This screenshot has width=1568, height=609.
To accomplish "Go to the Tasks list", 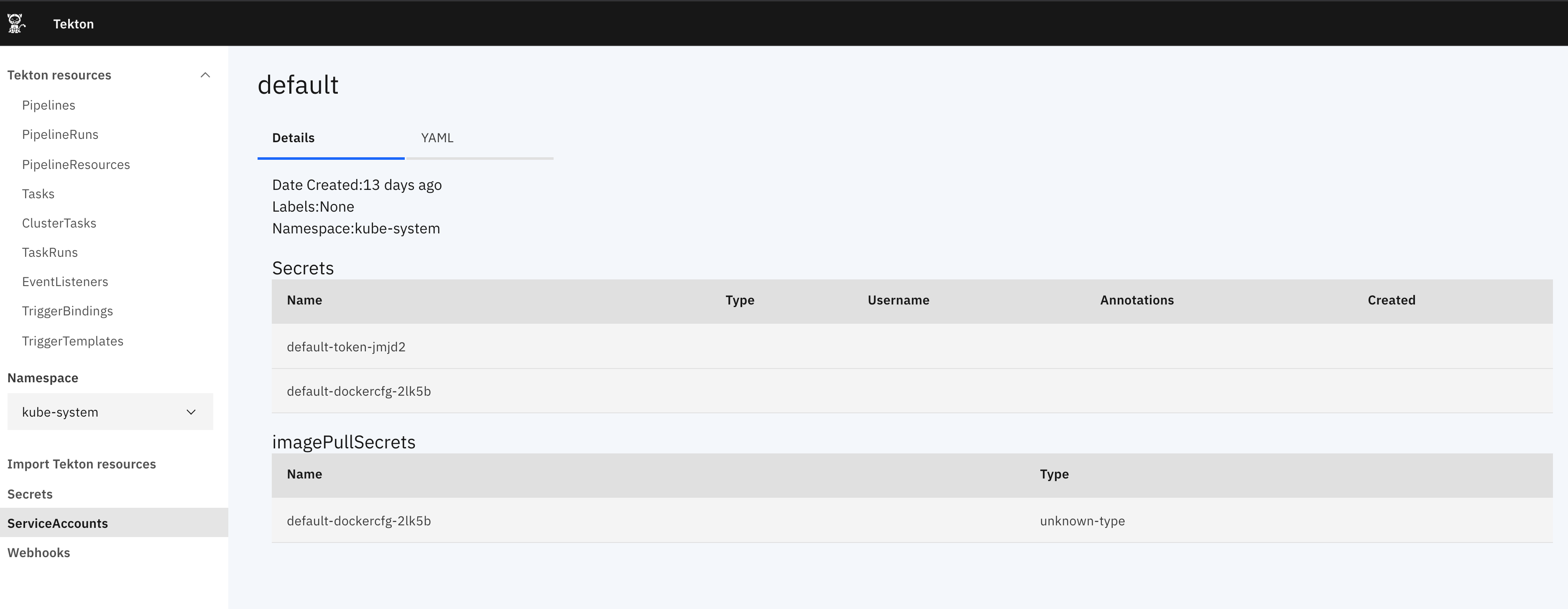I will tap(38, 194).
